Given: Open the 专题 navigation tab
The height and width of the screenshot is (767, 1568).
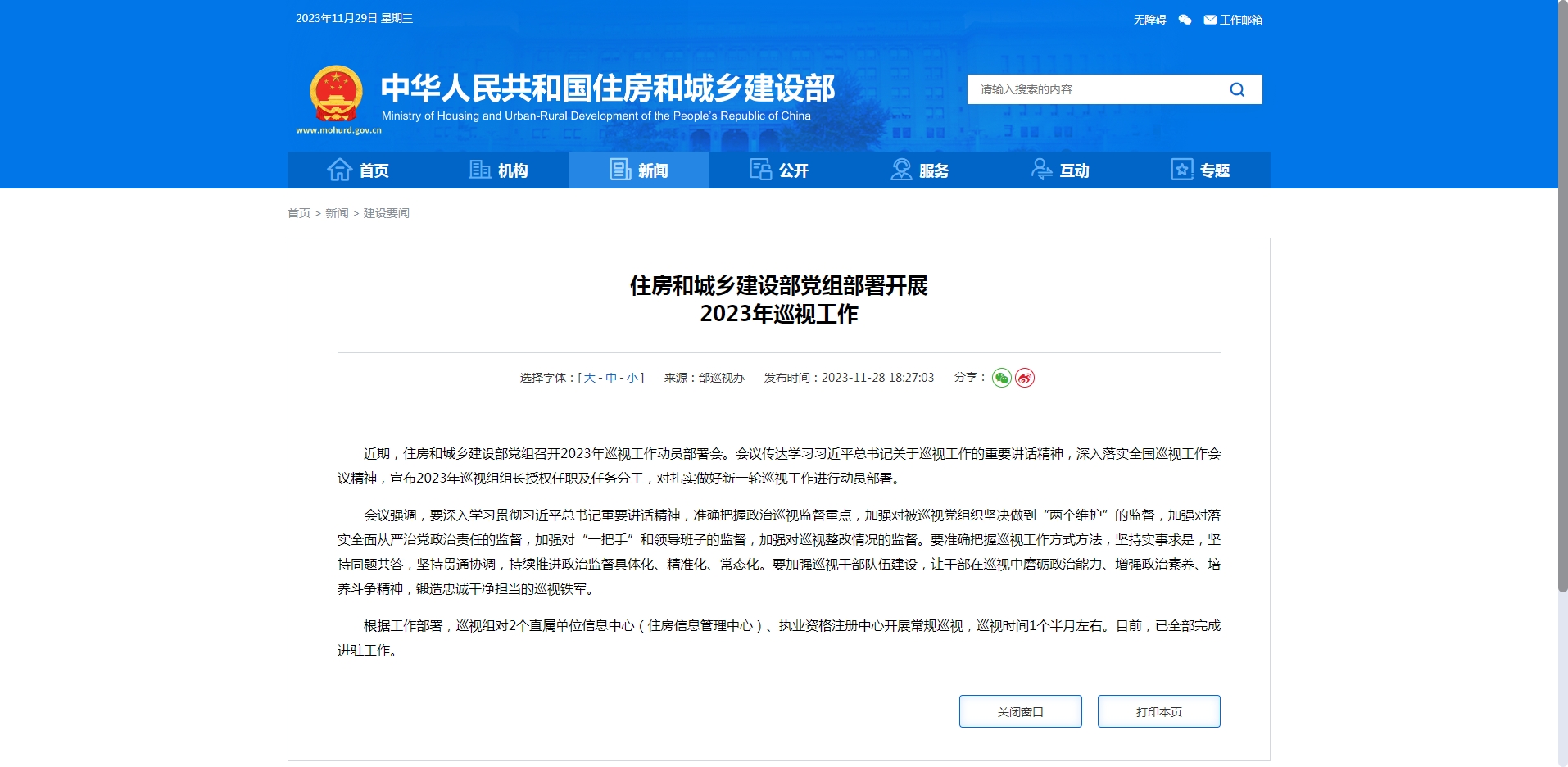Looking at the screenshot, I should coord(1200,170).
